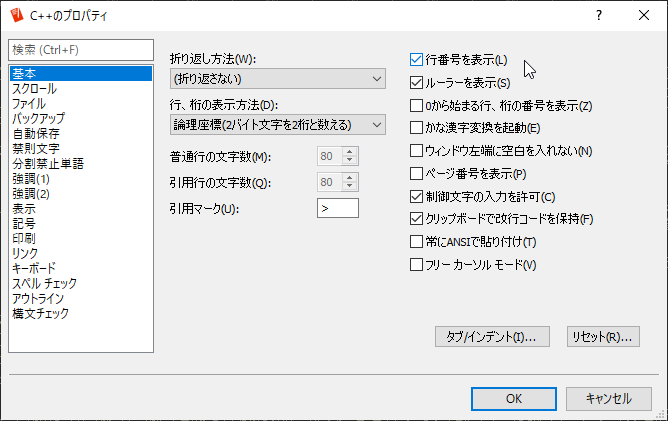Click the 普通行の文字数(M) value field
668x421 pixels.
(329, 156)
